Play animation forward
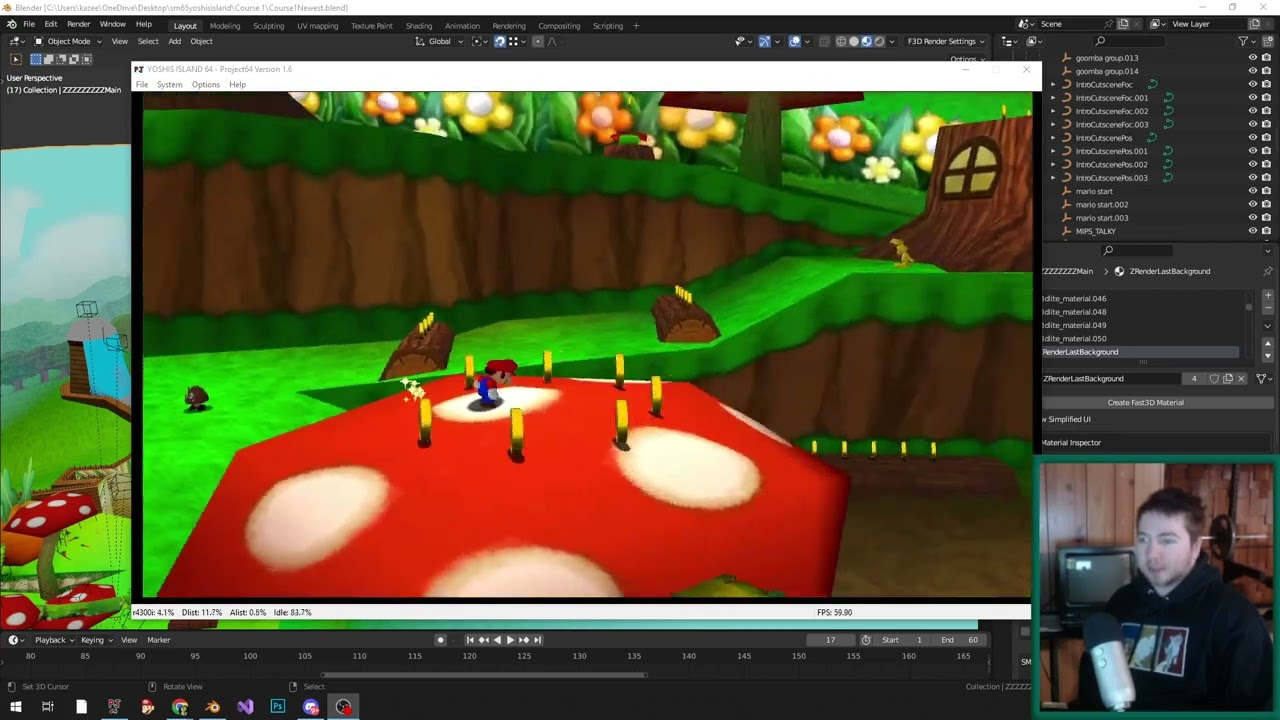 coord(510,640)
